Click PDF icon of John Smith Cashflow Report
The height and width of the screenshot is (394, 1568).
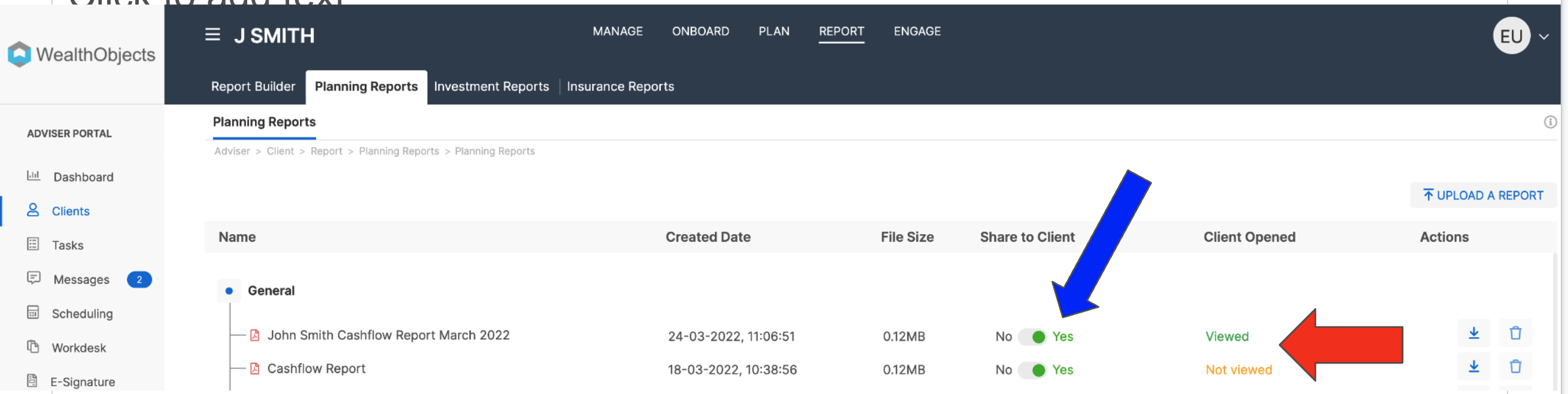coord(255,335)
